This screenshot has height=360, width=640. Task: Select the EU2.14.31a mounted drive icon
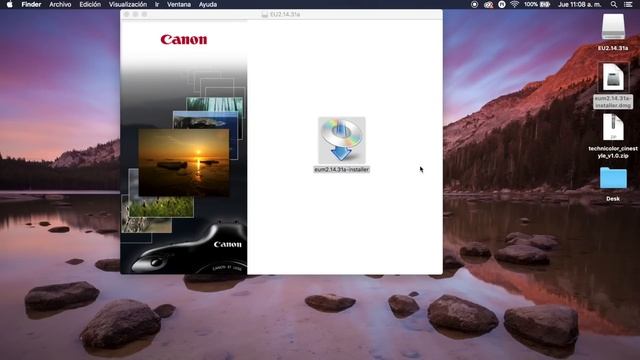tap(613, 27)
